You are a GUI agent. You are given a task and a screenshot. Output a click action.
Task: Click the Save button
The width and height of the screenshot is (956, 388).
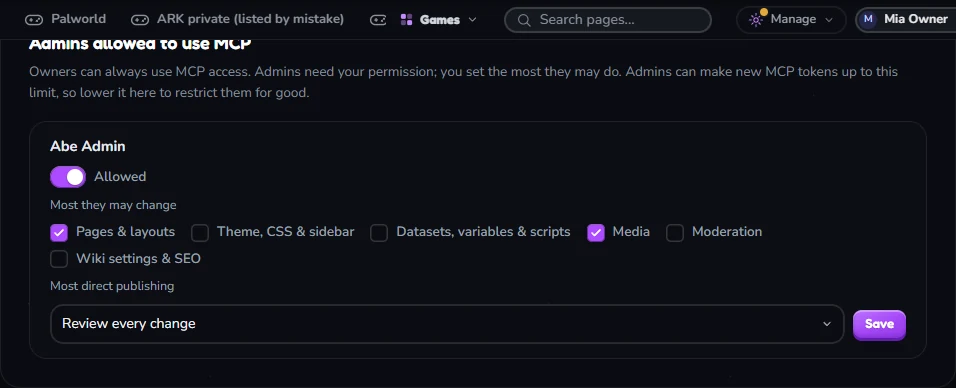coord(879,325)
